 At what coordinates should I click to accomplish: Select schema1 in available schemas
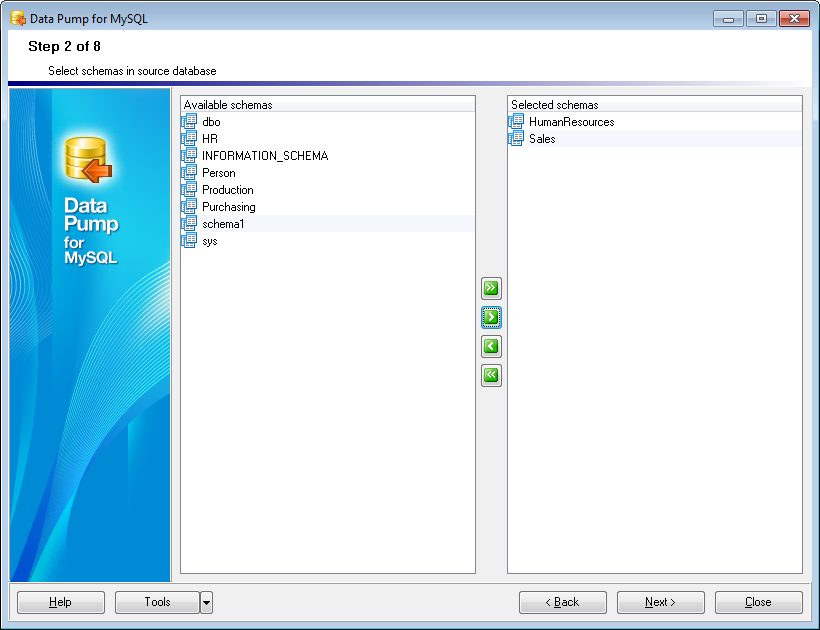coord(222,224)
